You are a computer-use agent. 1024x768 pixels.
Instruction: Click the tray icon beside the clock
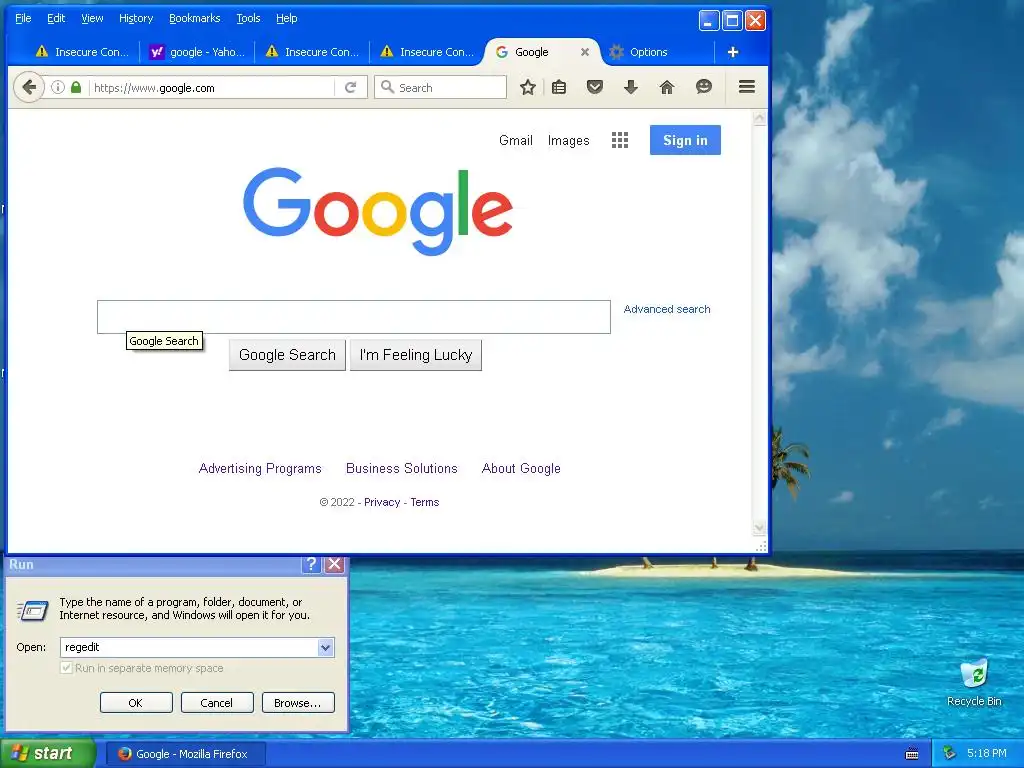[x=949, y=754]
